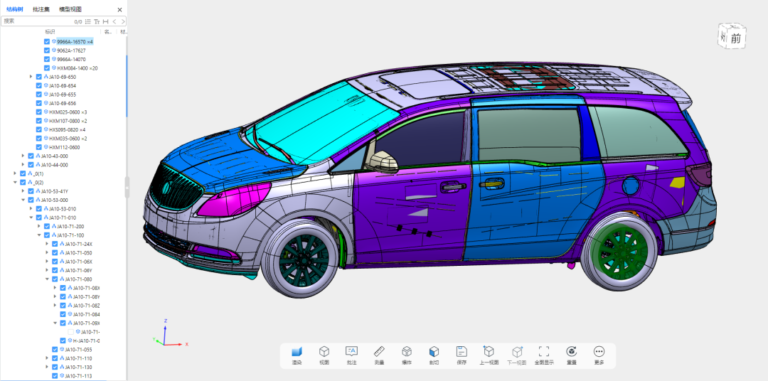Click the 批注 annotation tool icon

pyautogui.click(x=352, y=351)
